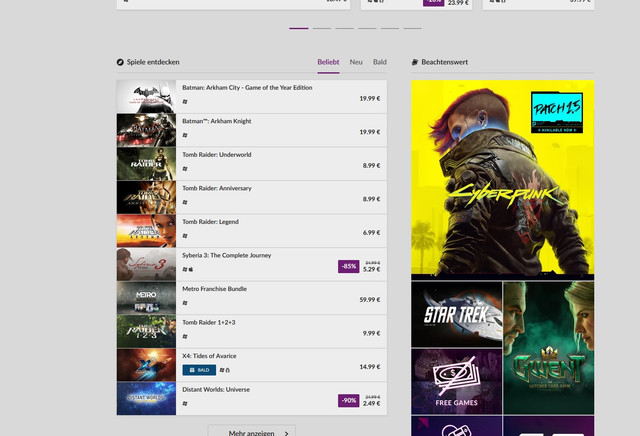Click Tomb Raider 1+2+3 cover thumbnail
Image resolution: width=640 pixels, height=436 pixels.
[x=146, y=331]
